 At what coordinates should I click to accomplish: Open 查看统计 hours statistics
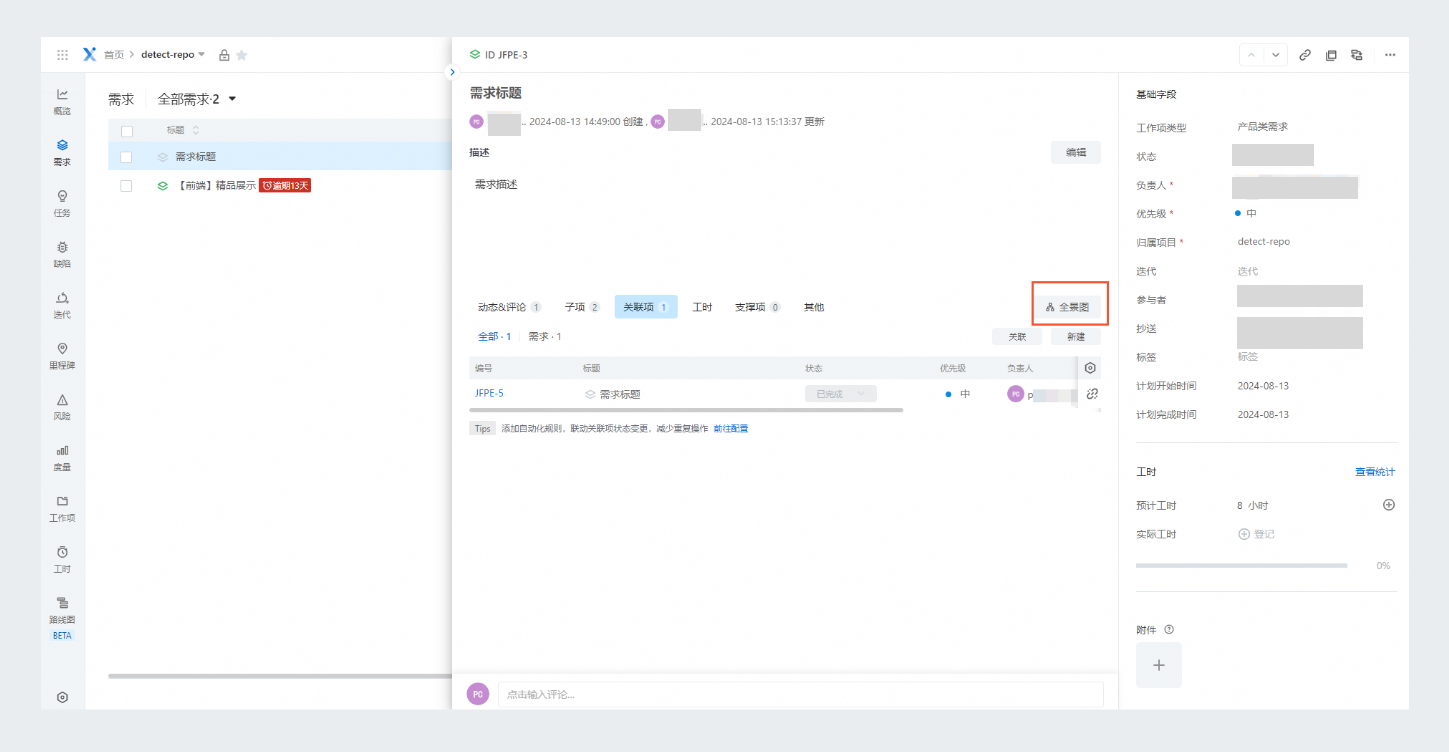tap(1375, 472)
